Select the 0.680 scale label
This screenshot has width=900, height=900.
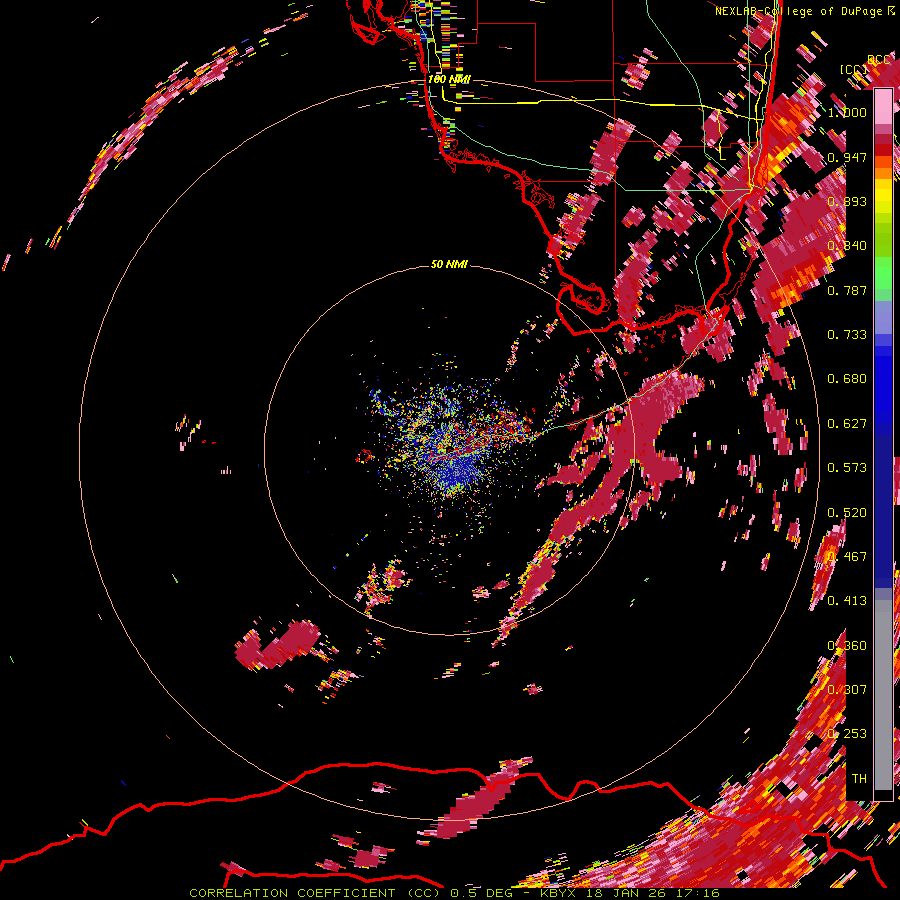847,379
